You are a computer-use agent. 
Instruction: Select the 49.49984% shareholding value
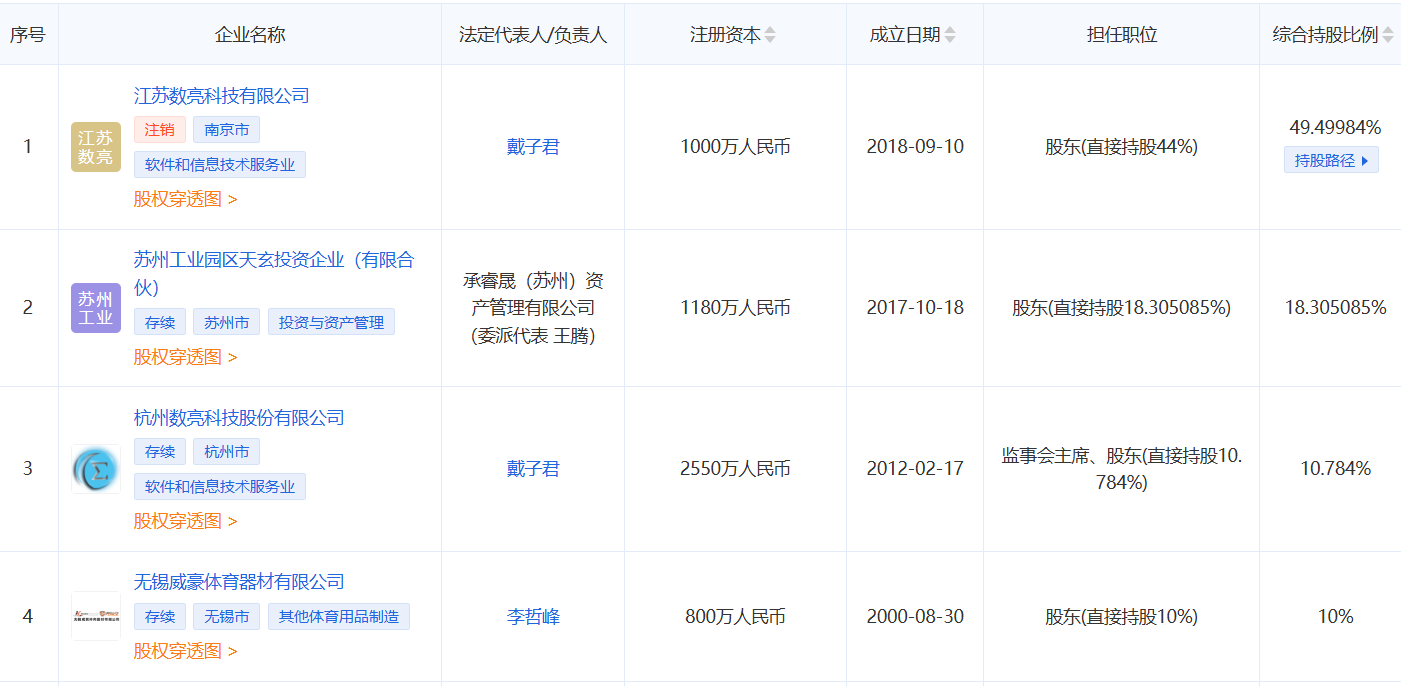click(x=1335, y=128)
